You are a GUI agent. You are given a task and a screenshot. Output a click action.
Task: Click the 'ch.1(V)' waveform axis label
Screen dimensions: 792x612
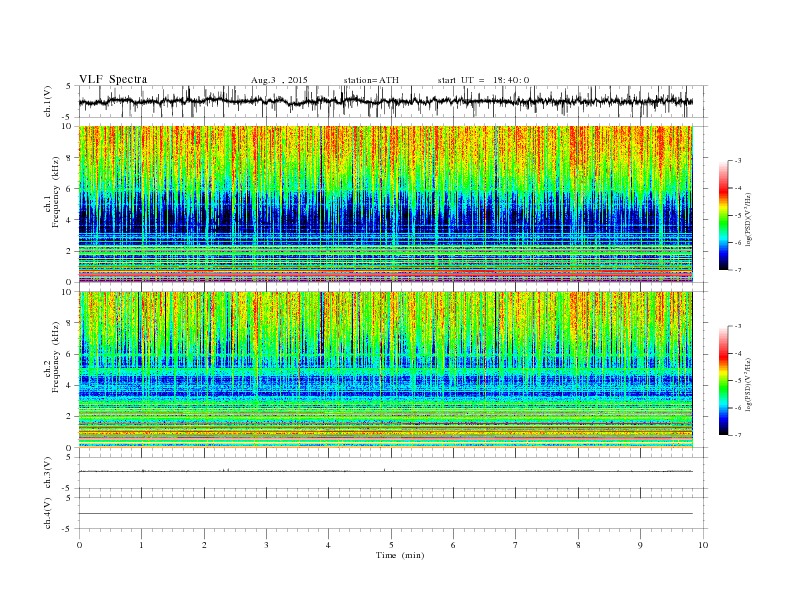tap(48, 101)
